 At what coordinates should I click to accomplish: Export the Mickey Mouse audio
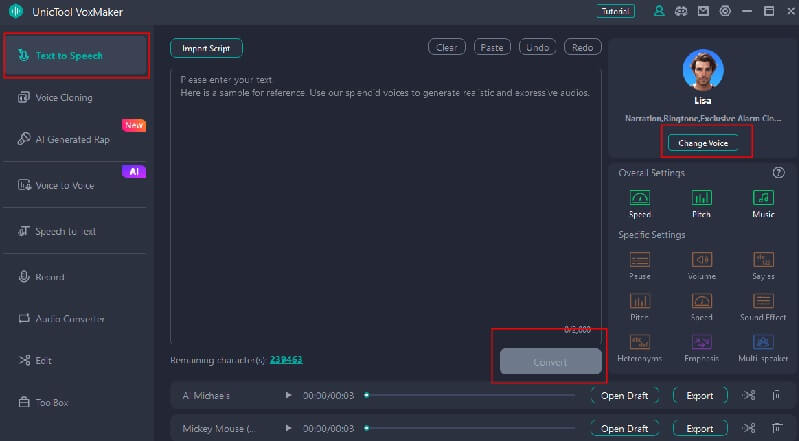click(699, 428)
